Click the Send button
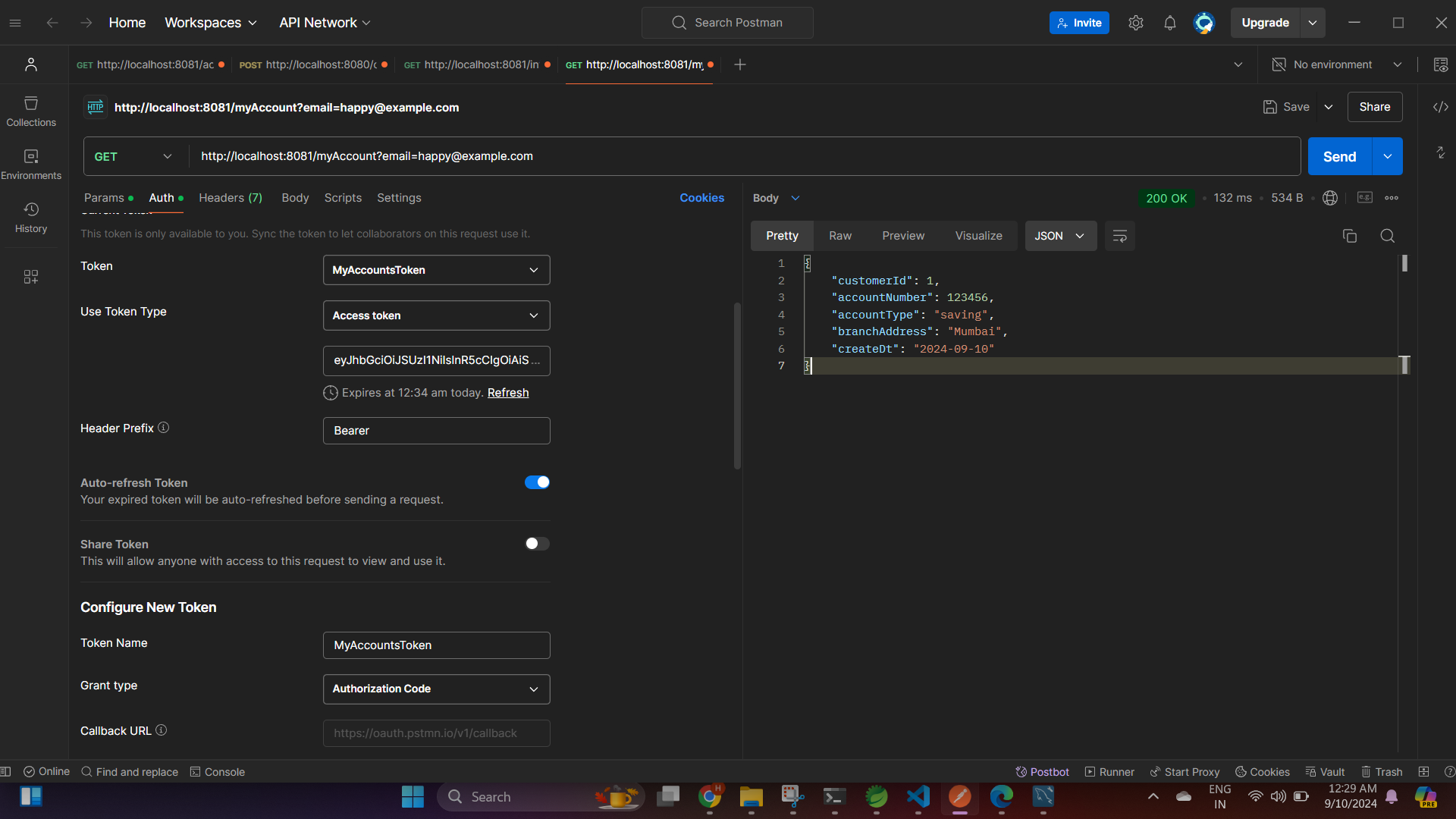 (1339, 156)
